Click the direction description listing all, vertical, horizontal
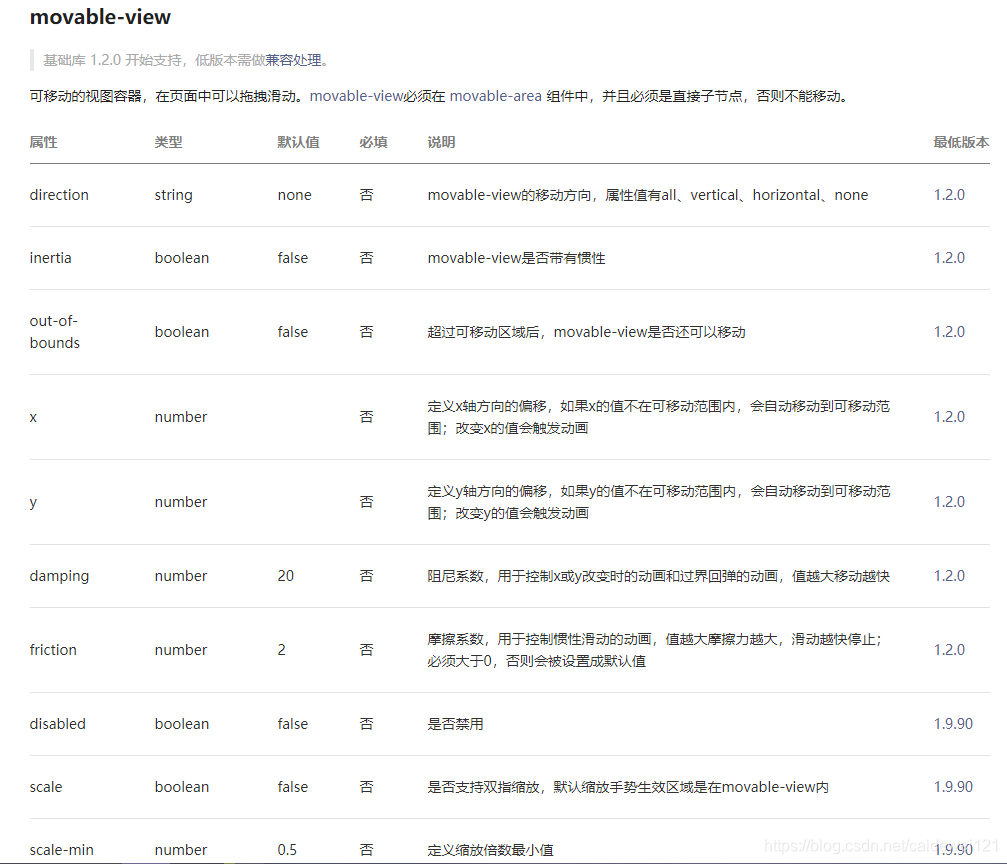This screenshot has width=1007, height=864. (x=648, y=195)
